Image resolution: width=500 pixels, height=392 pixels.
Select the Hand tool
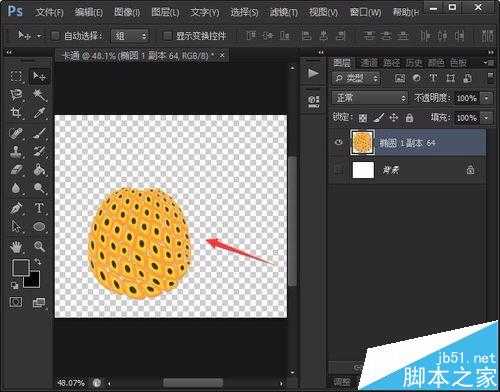pyautogui.click(x=16, y=247)
